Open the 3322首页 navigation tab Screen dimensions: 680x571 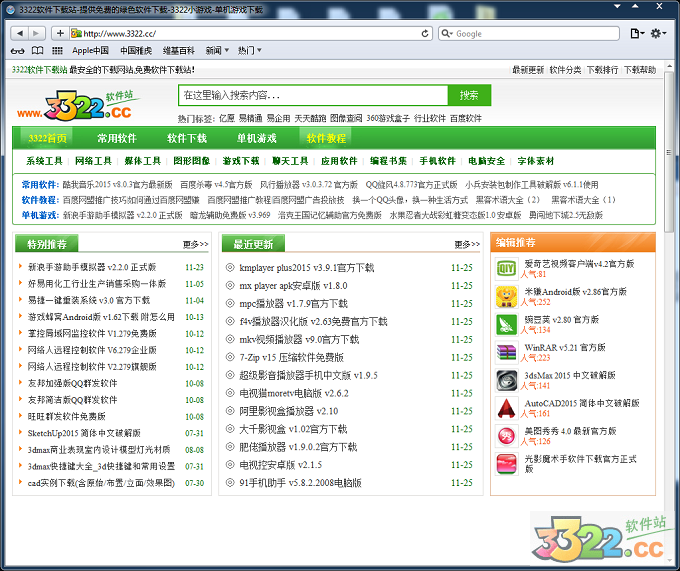point(47,138)
